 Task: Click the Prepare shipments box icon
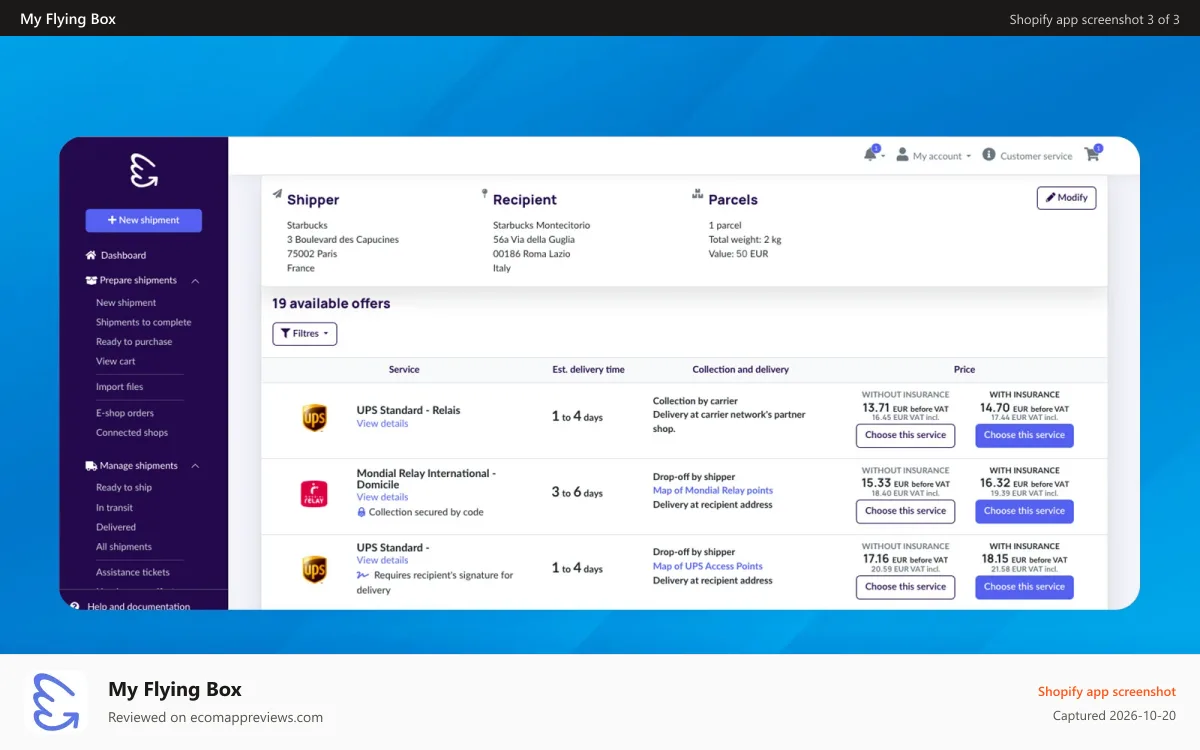pyautogui.click(x=91, y=280)
